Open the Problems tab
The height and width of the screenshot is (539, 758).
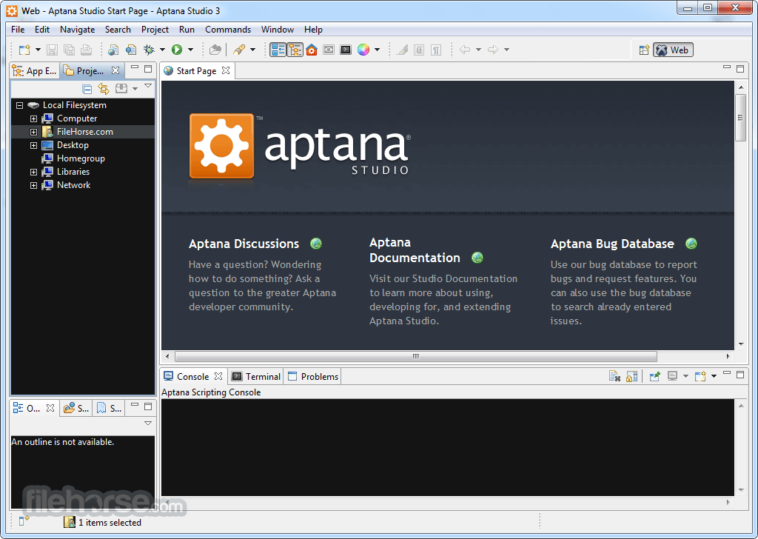point(319,377)
